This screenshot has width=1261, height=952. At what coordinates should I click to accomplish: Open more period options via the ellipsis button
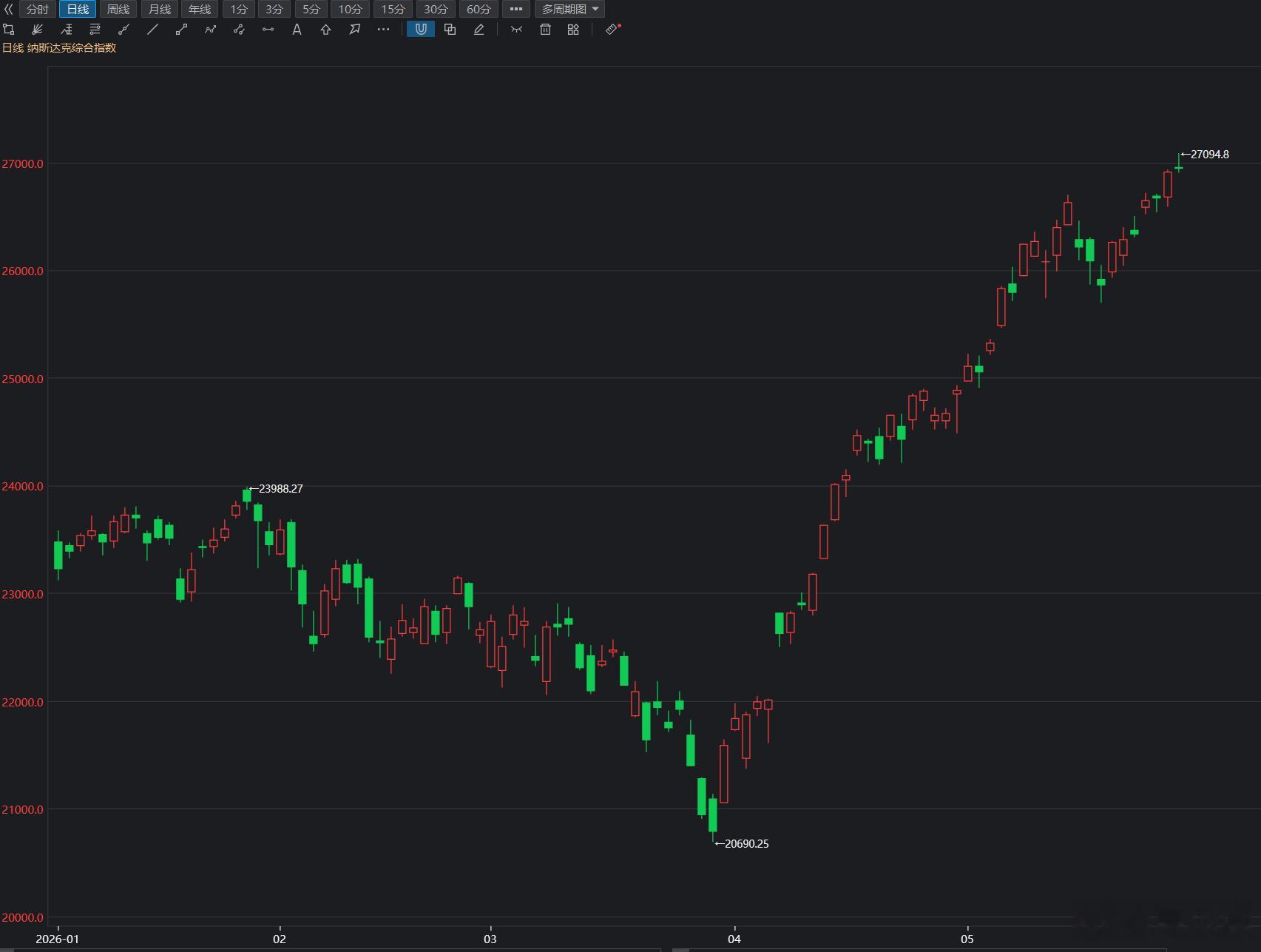[516, 9]
